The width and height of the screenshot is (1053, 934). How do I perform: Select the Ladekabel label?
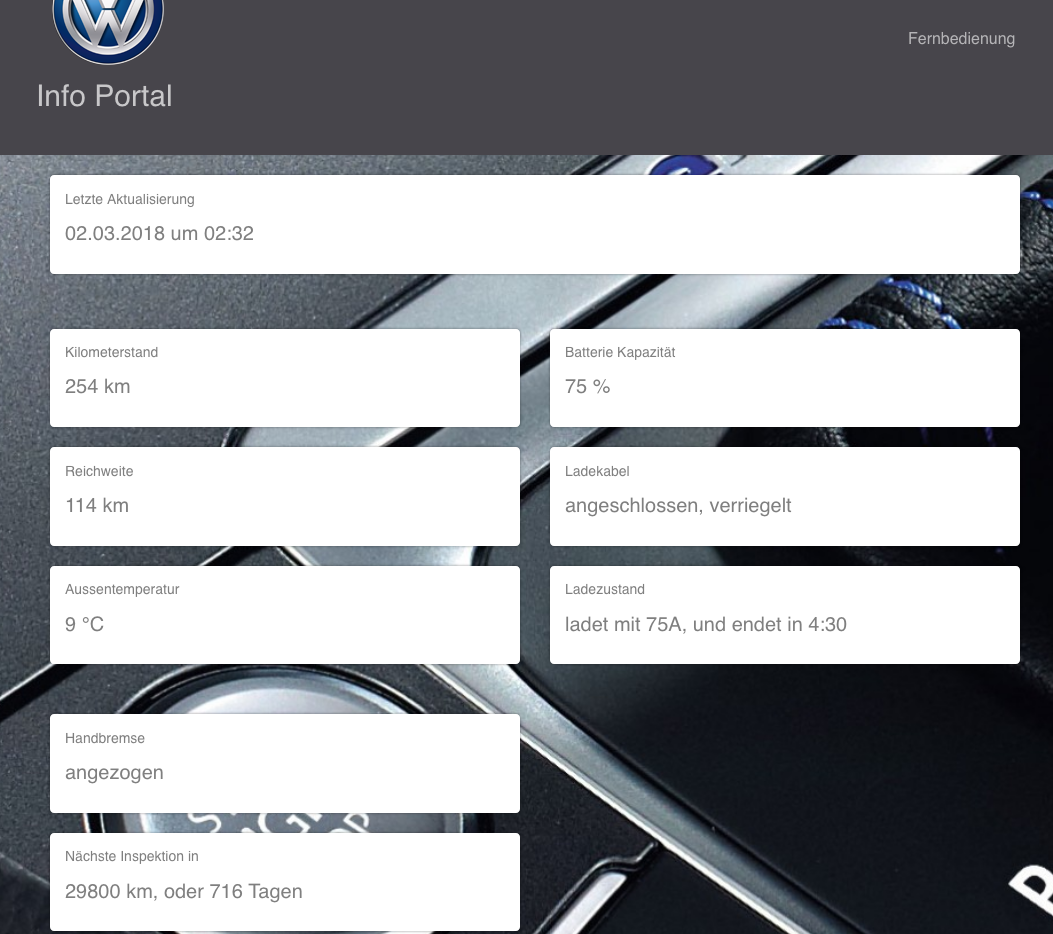(x=597, y=471)
